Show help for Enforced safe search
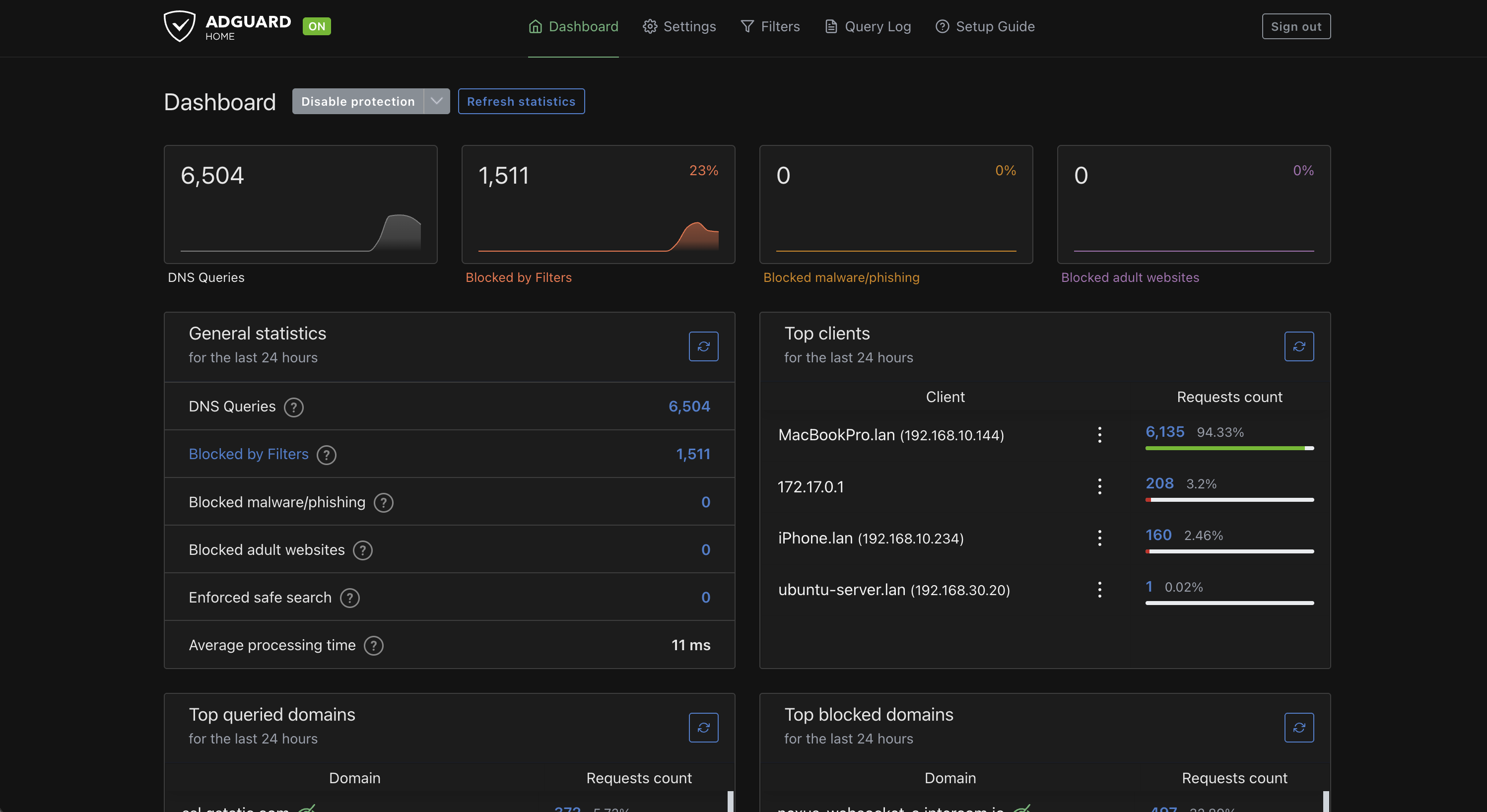The image size is (1487, 812). (x=349, y=598)
